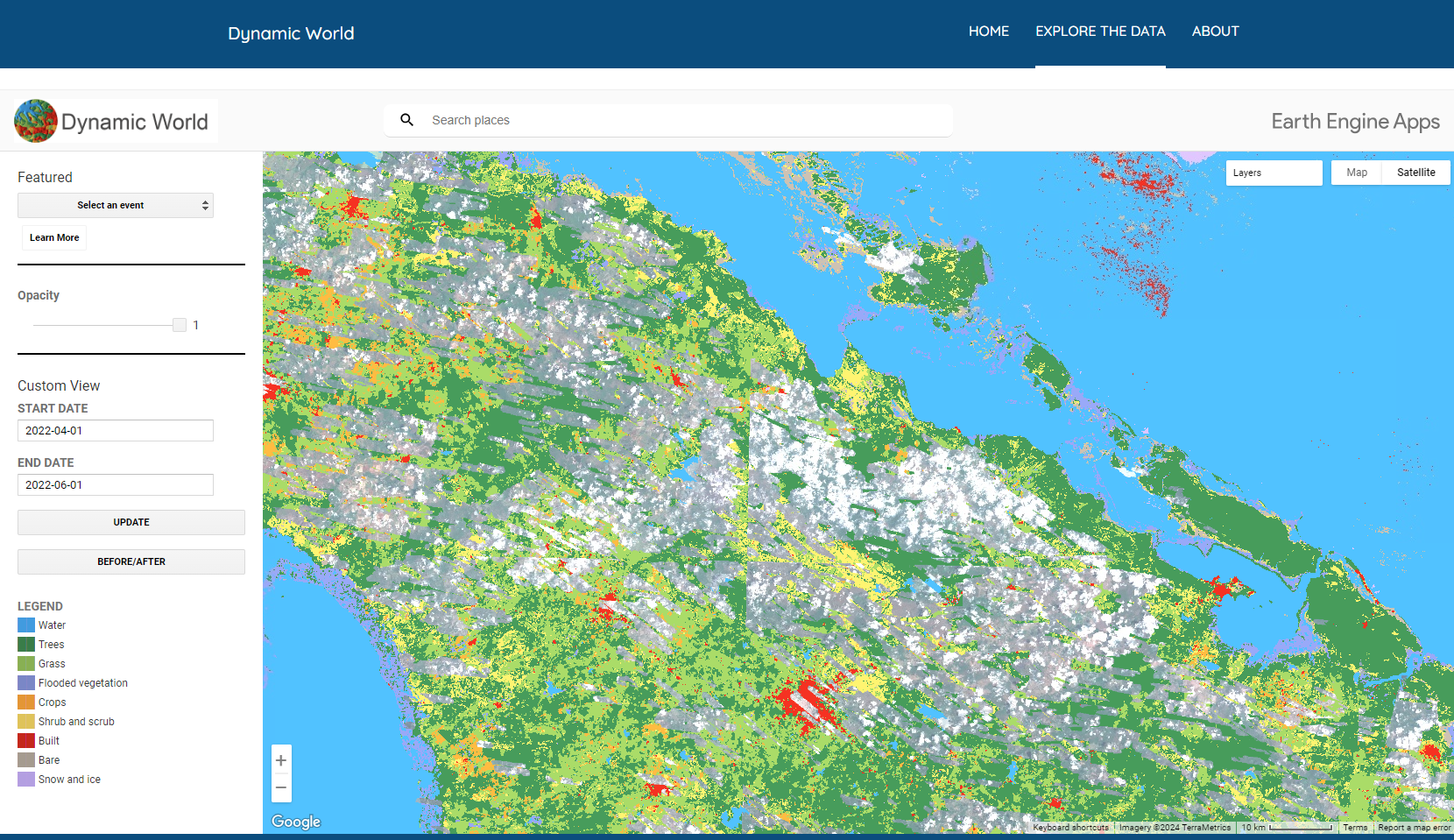
Task: Click the 'Custom View' heading
Action: click(x=59, y=385)
